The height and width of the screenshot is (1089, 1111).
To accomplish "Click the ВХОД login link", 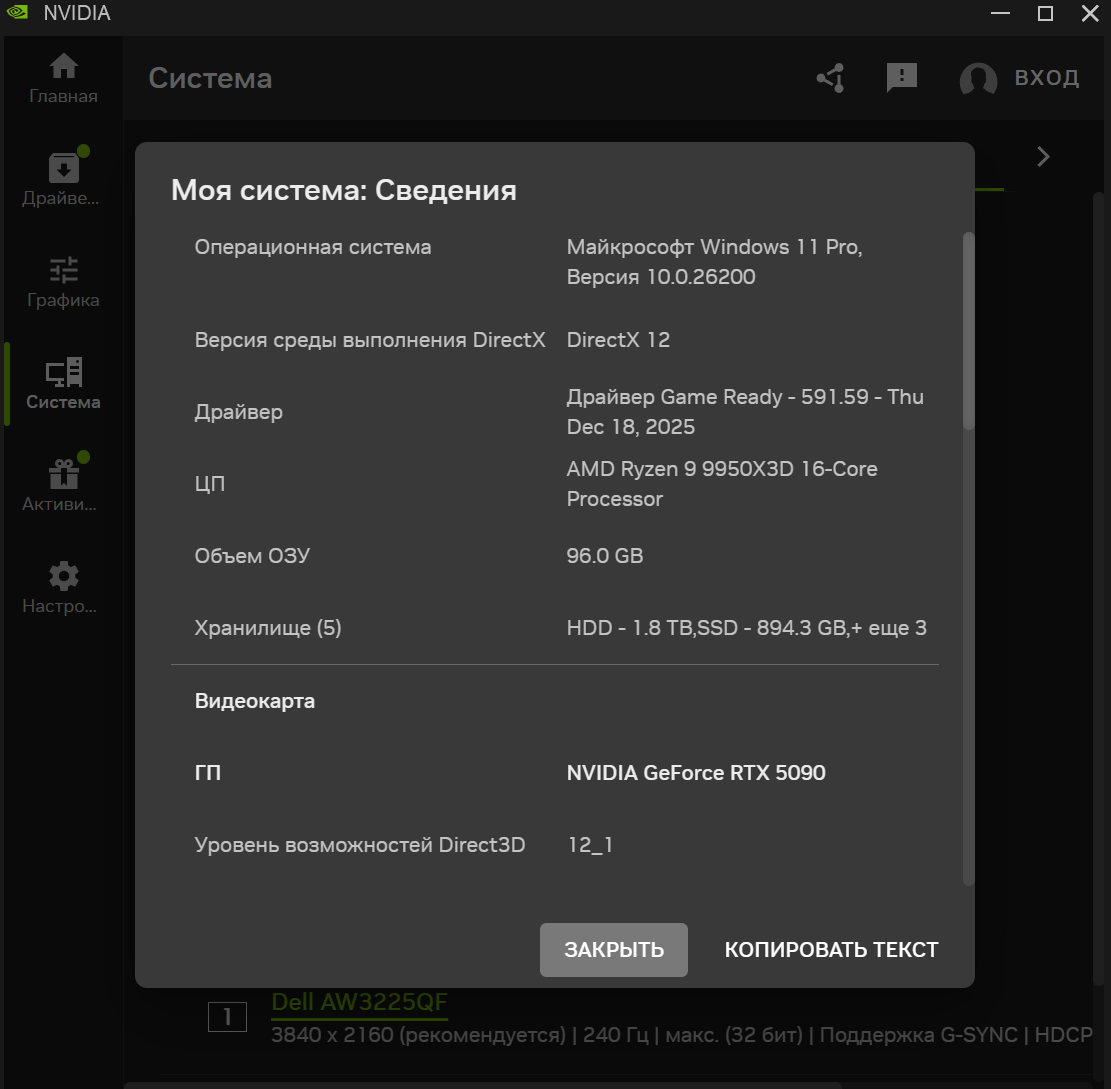I will (1047, 77).
